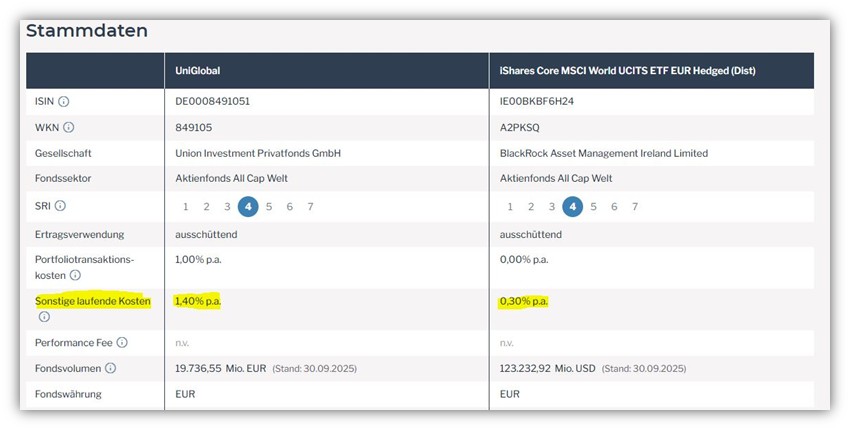
Task: Click the highlighted SRI 4 for UniGlobal
Action: pos(248,207)
